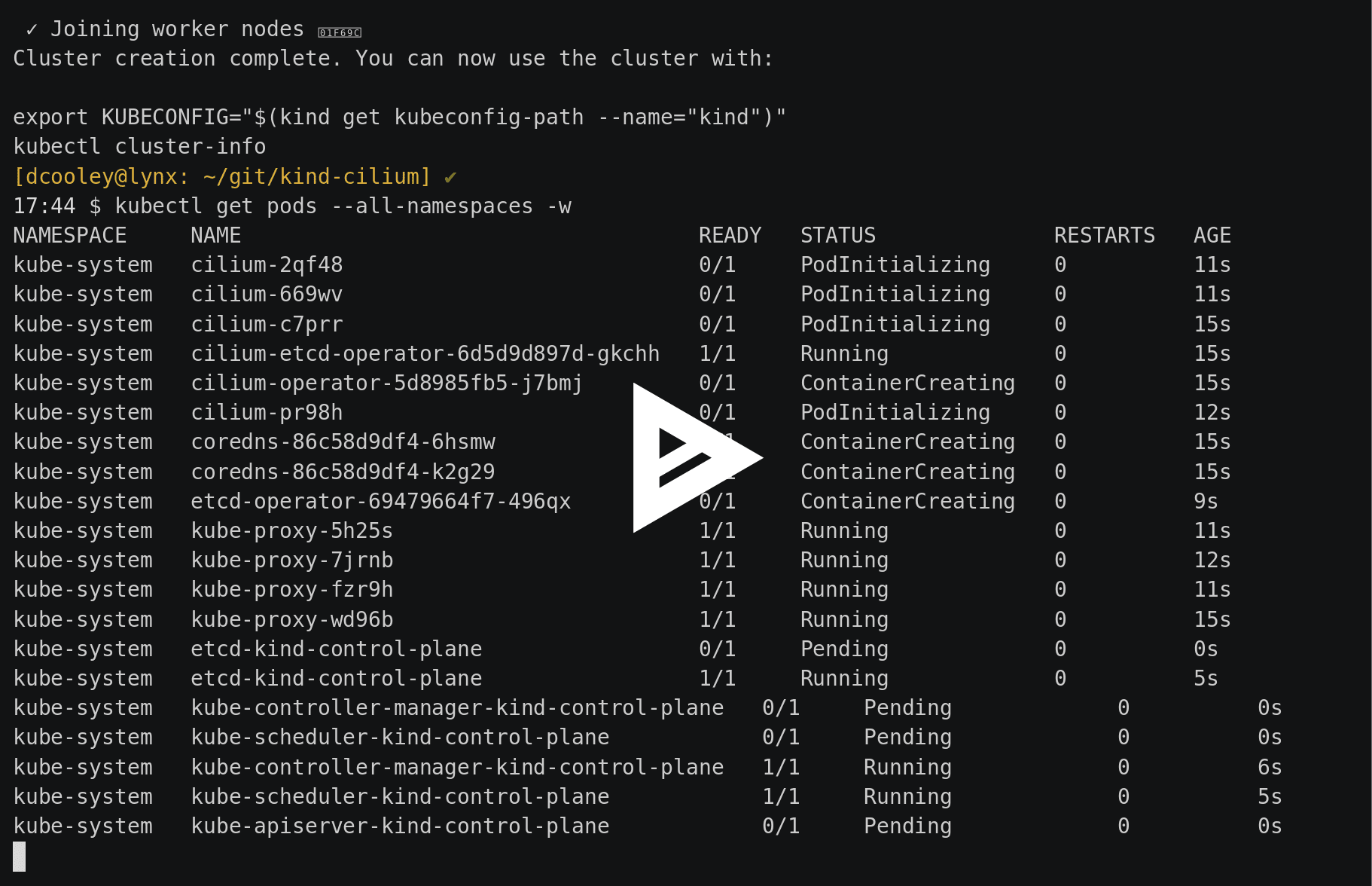Image resolution: width=1372 pixels, height=886 pixels.
Task: Click 'ContainerCreating' status of cilium-operator row
Action: 907,383
